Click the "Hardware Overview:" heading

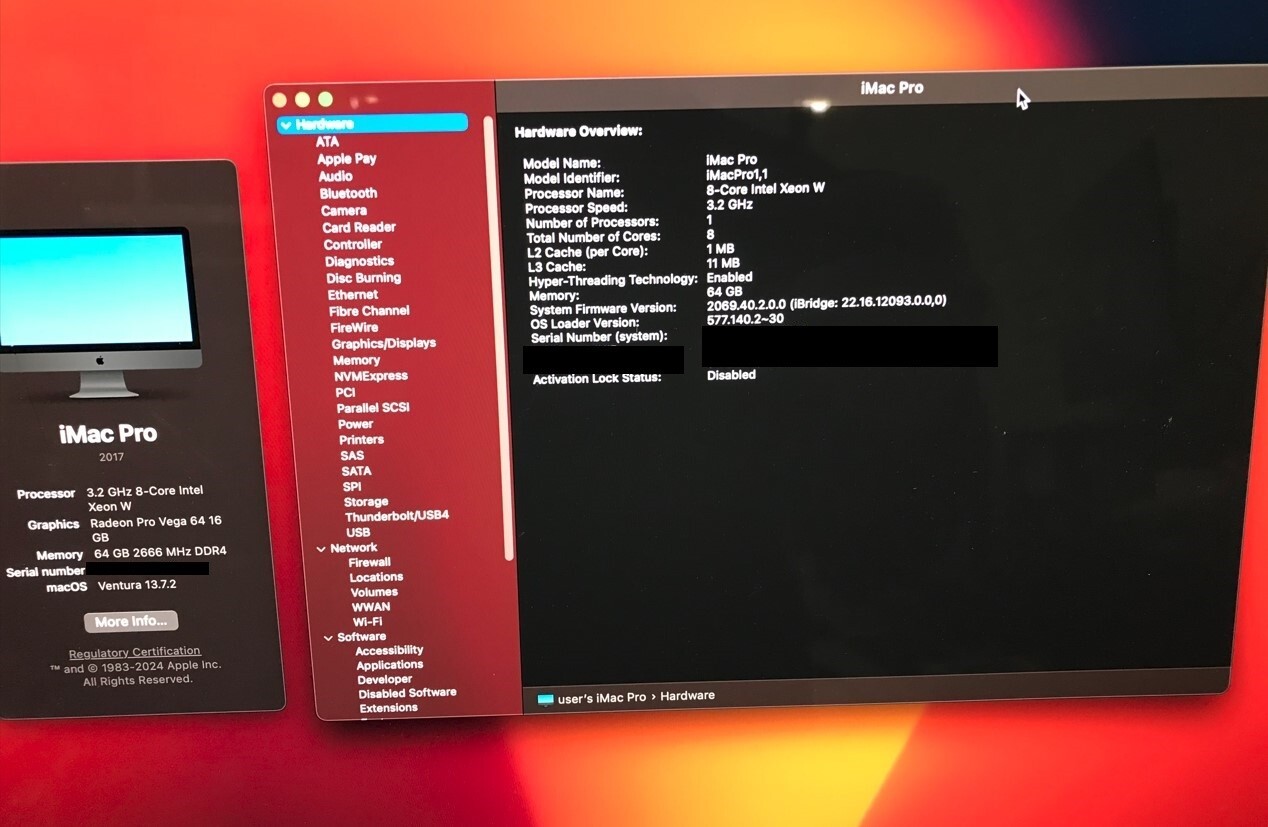[x=578, y=131]
